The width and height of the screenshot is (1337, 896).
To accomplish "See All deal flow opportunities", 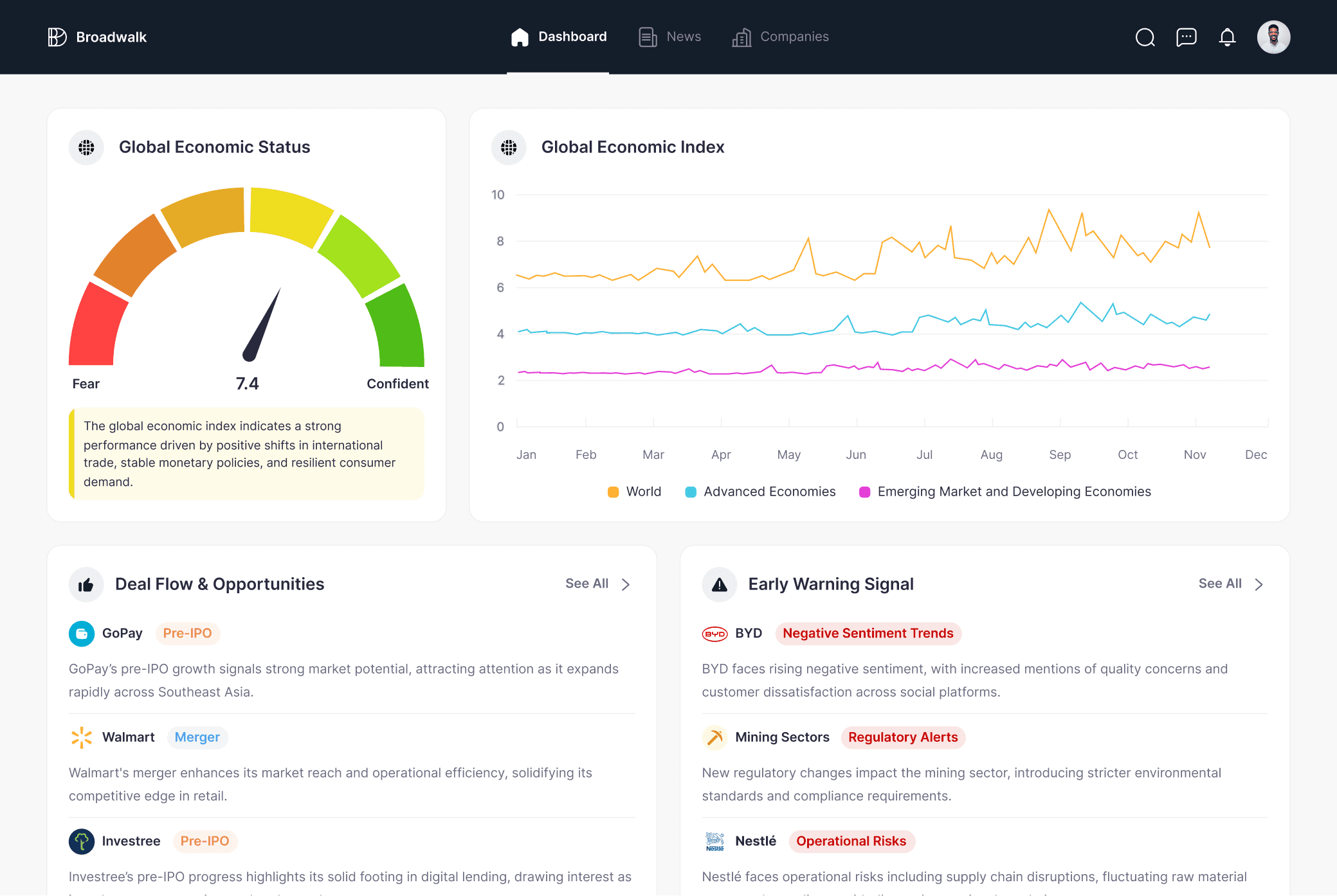I will 587,584.
